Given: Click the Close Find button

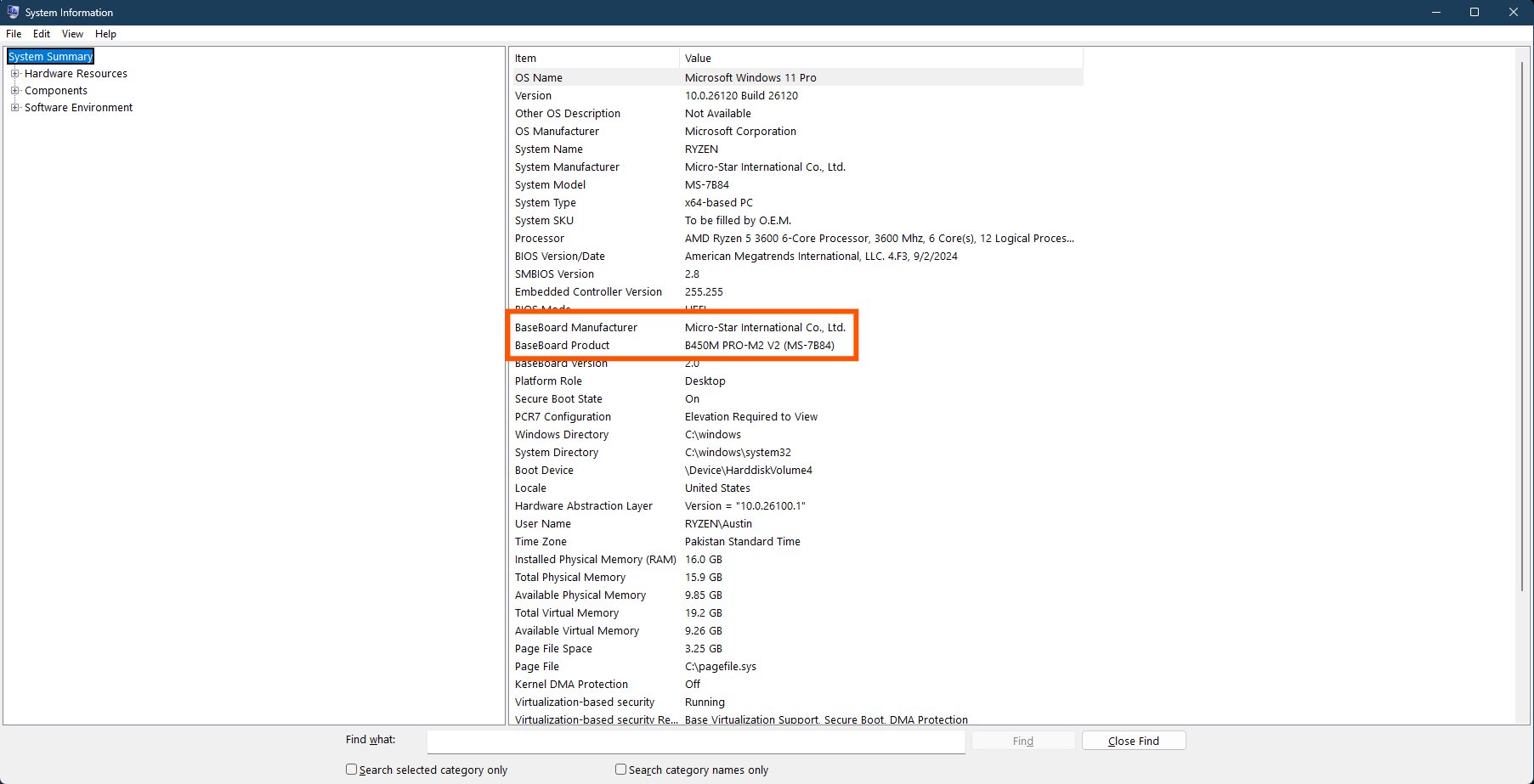Looking at the screenshot, I should point(1134,742).
